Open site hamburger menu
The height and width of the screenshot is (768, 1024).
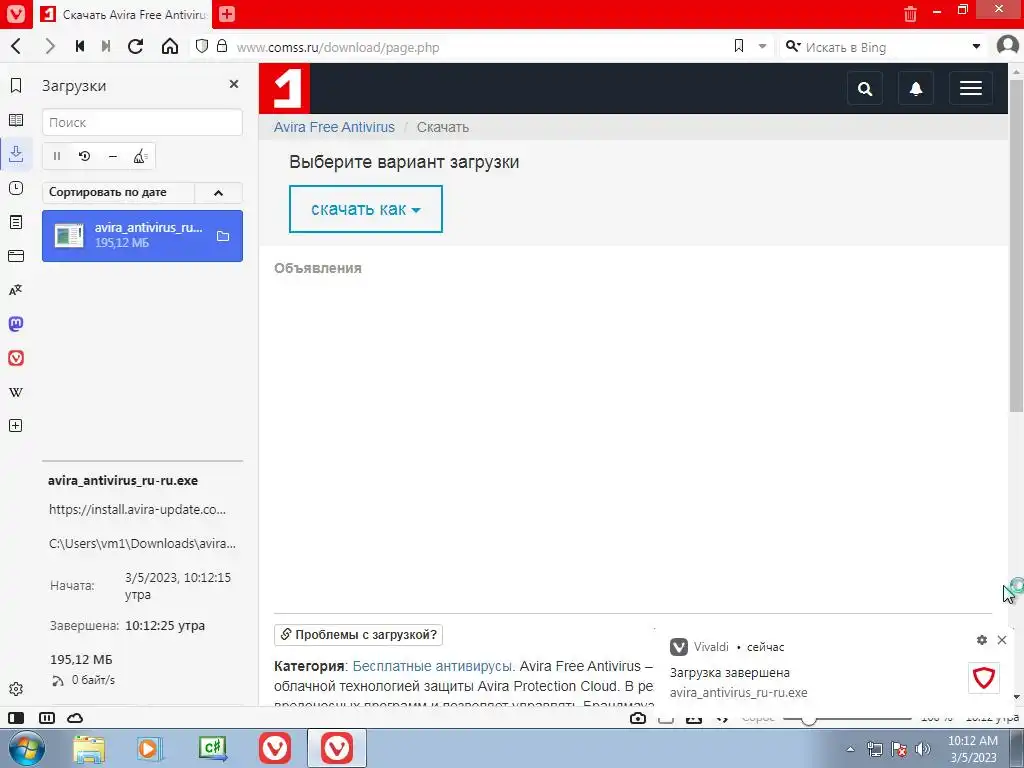[970, 88]
